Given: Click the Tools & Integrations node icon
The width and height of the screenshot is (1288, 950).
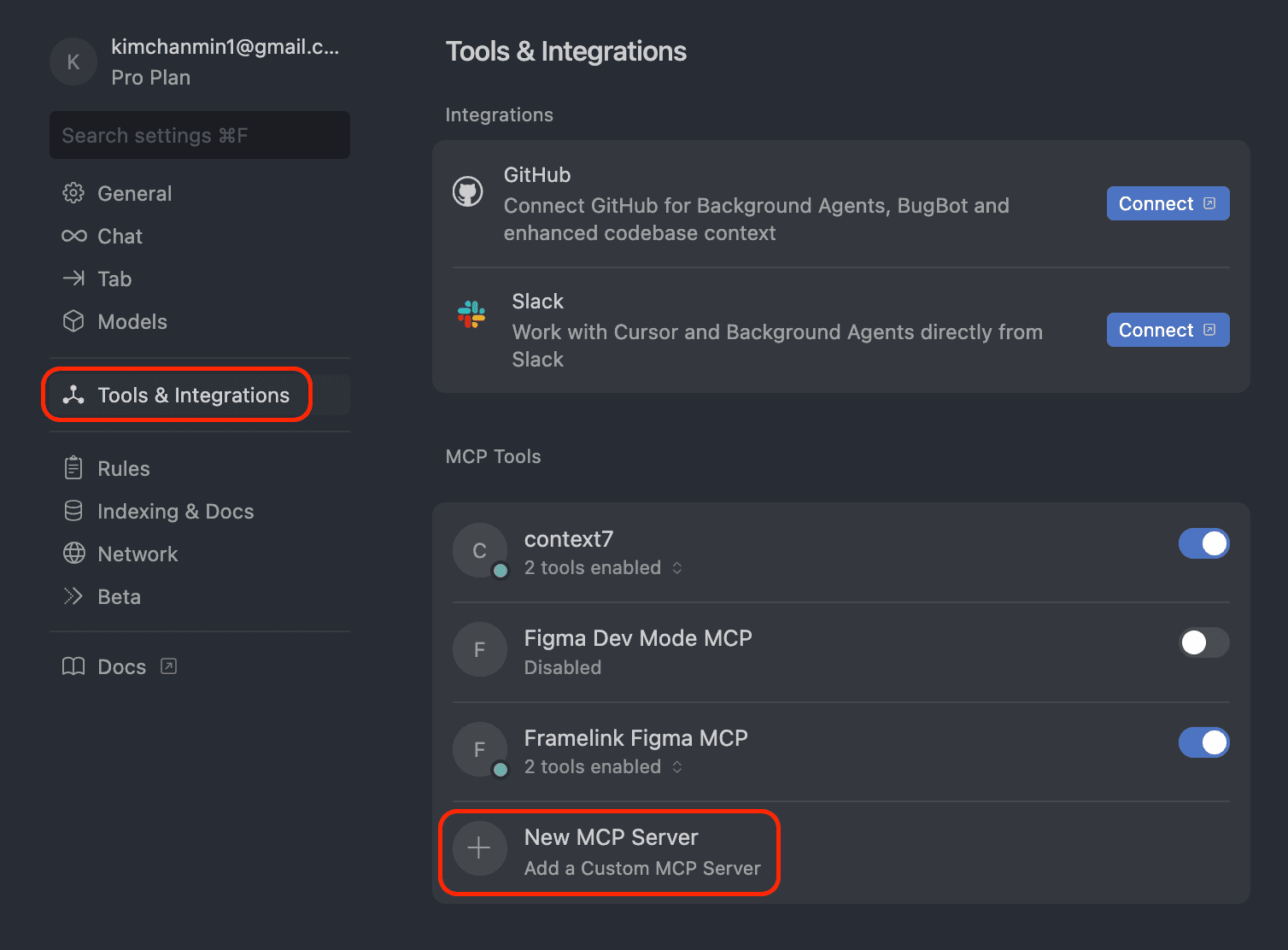Looking at the screenshot, I should pos(73,395).
